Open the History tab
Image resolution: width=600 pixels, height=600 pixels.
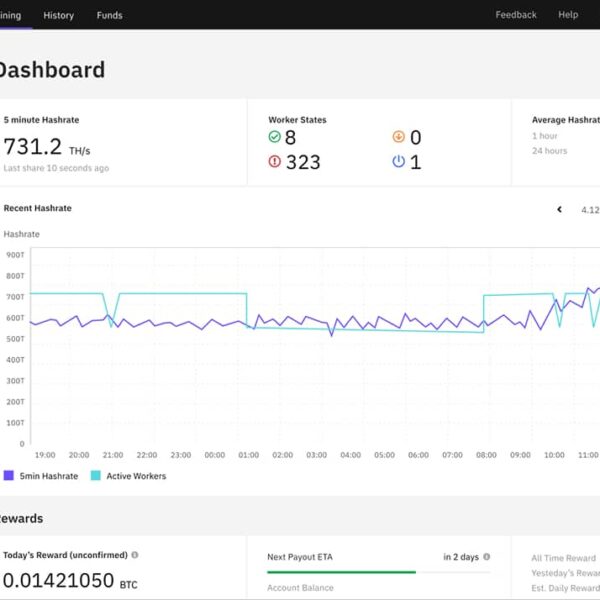(x=58, y=15)
